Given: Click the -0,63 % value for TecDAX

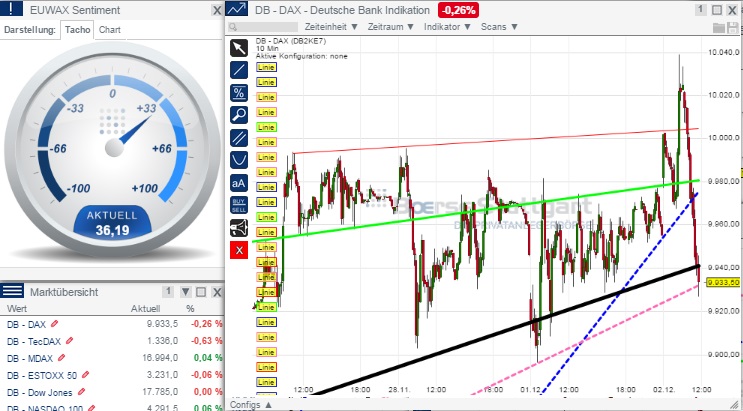Looking at the screenshot, I should coord(207,341).
